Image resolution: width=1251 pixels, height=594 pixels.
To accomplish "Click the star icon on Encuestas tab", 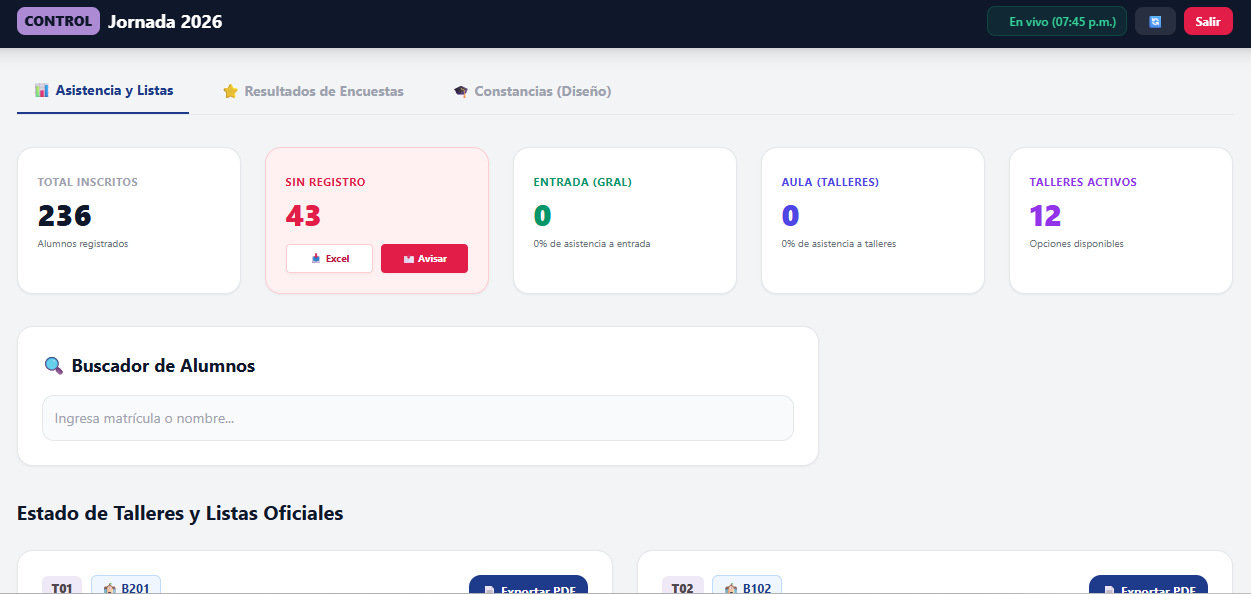I will point(230,91).
